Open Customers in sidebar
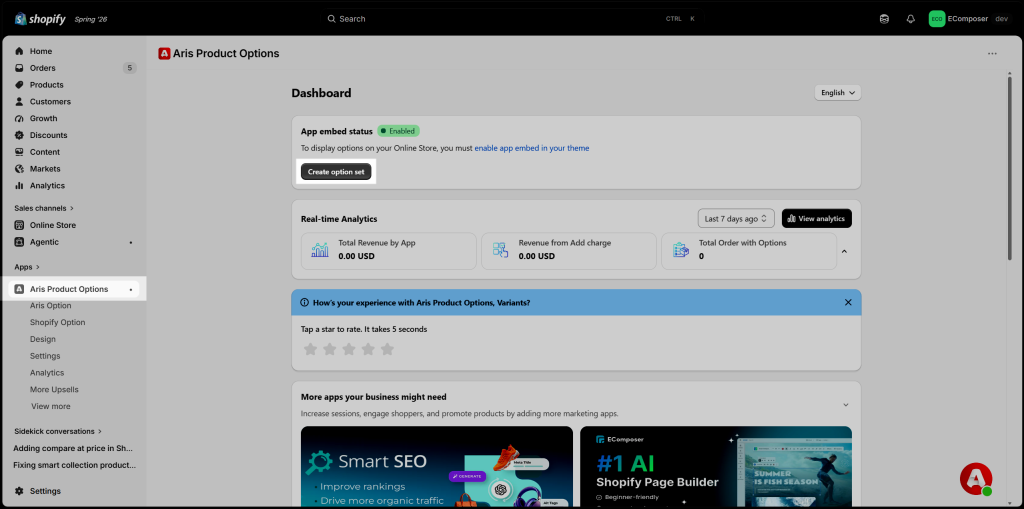Screen dimensions: 1024x509 50,101
